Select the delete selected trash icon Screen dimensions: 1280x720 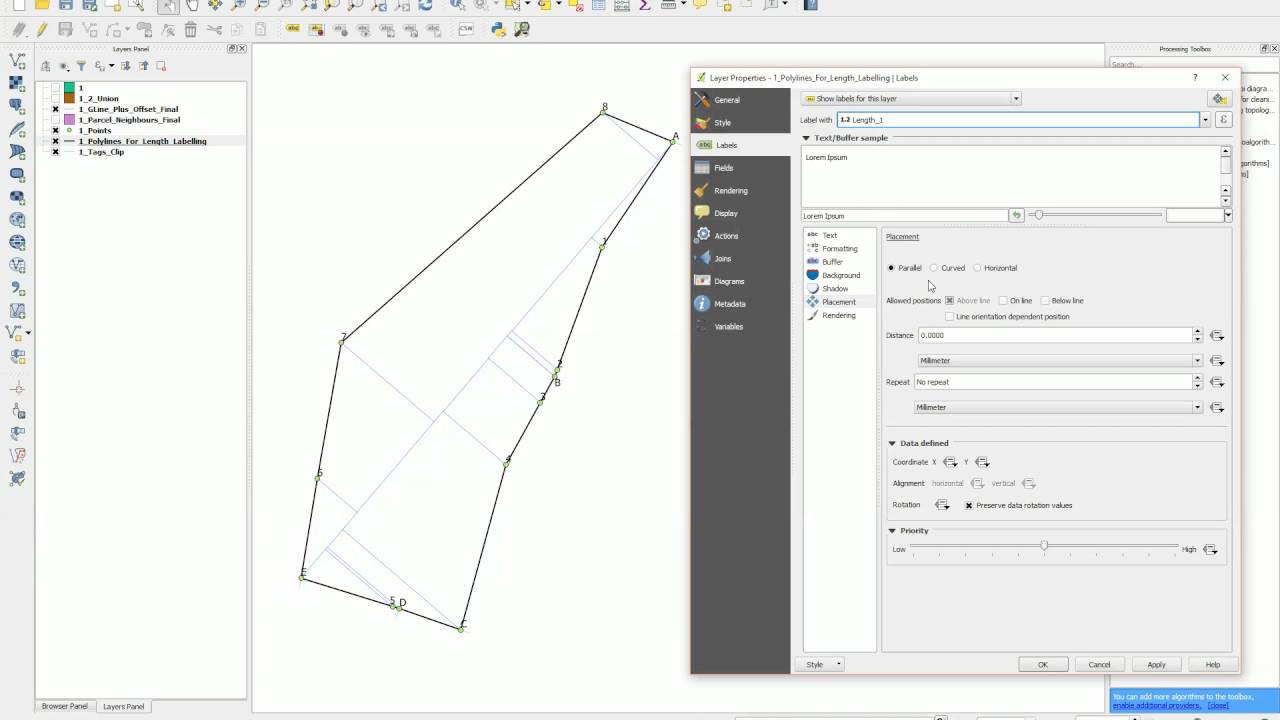point(190,29)
